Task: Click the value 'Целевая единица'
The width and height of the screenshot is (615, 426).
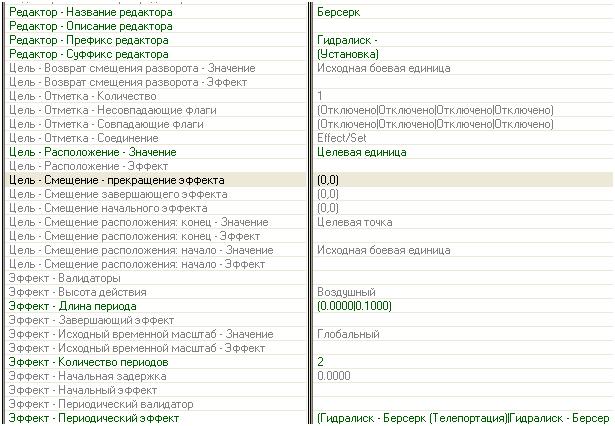Action: pyautogui.click(x=362, y=152)
